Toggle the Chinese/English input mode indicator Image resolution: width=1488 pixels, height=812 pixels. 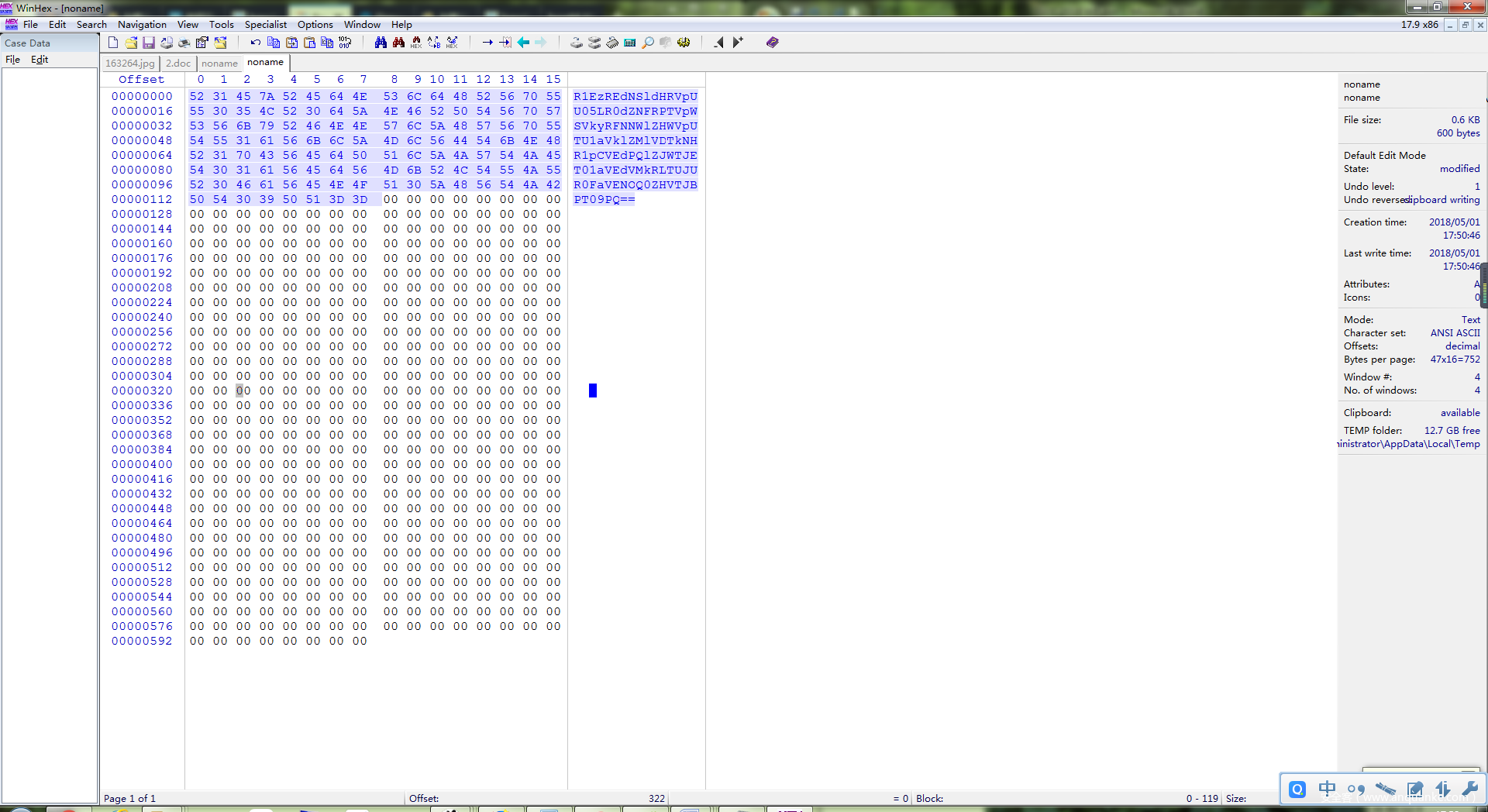point(1327,789)
